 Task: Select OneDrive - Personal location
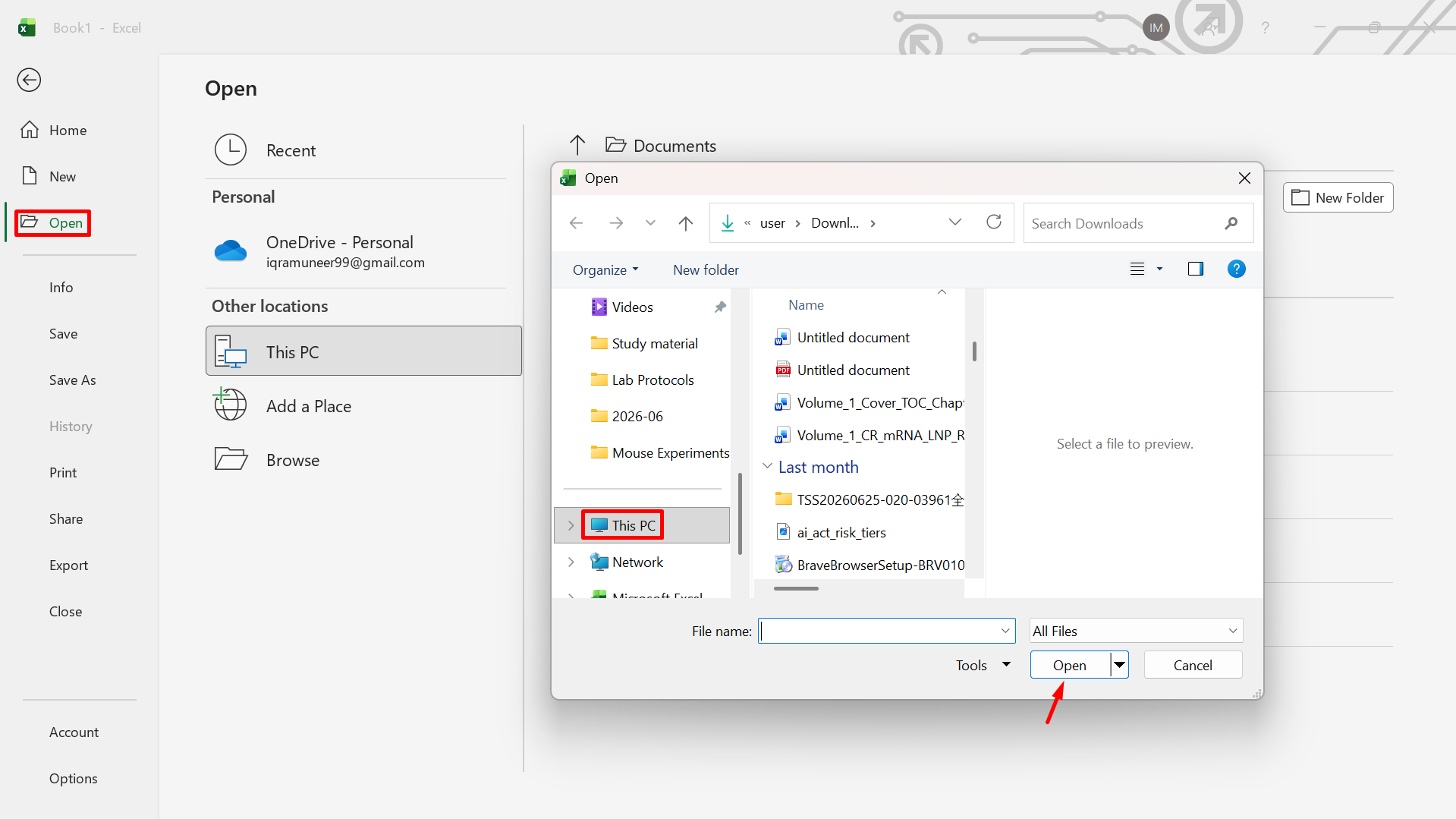tap(356, 251)
